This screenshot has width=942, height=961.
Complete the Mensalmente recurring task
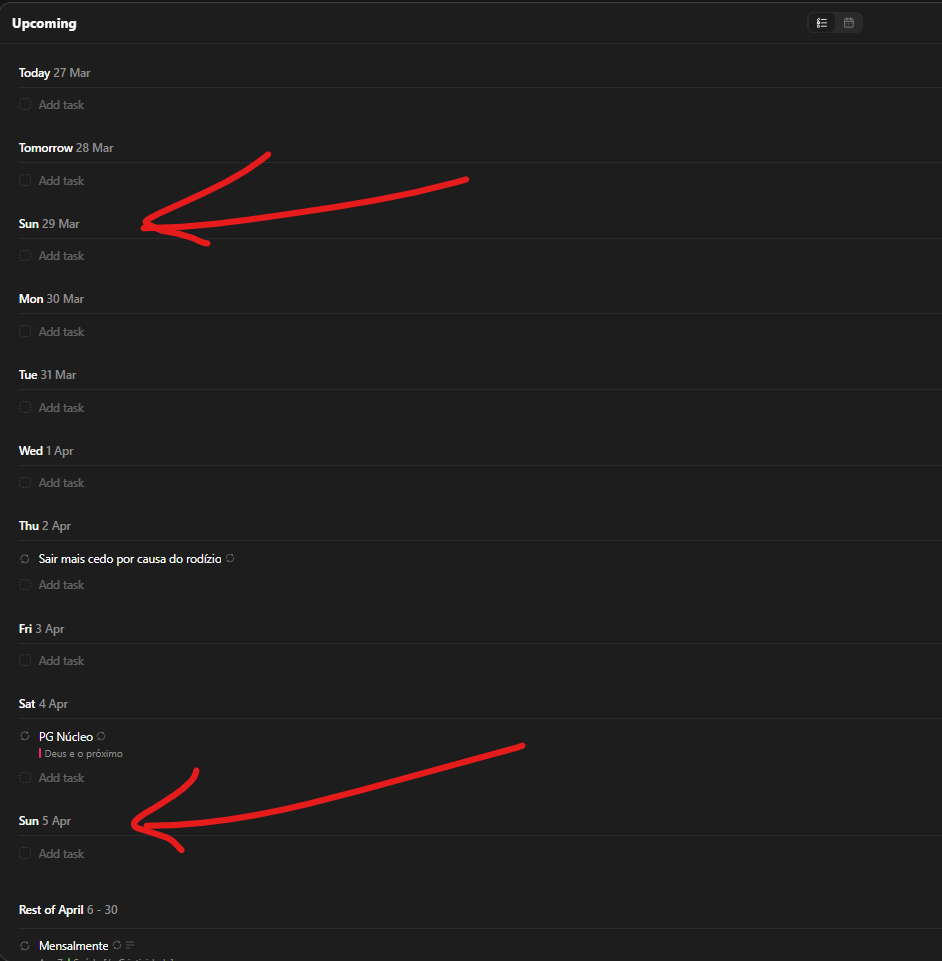25,946
